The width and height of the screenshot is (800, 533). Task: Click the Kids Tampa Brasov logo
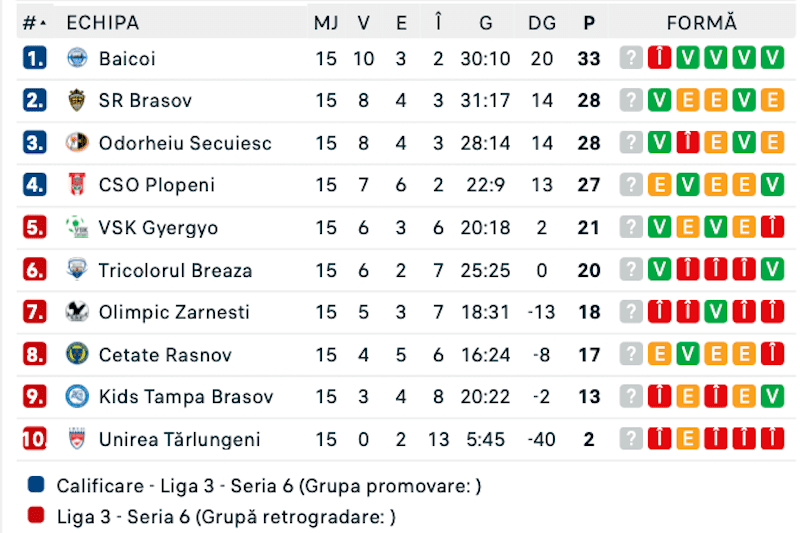[77, 396]
